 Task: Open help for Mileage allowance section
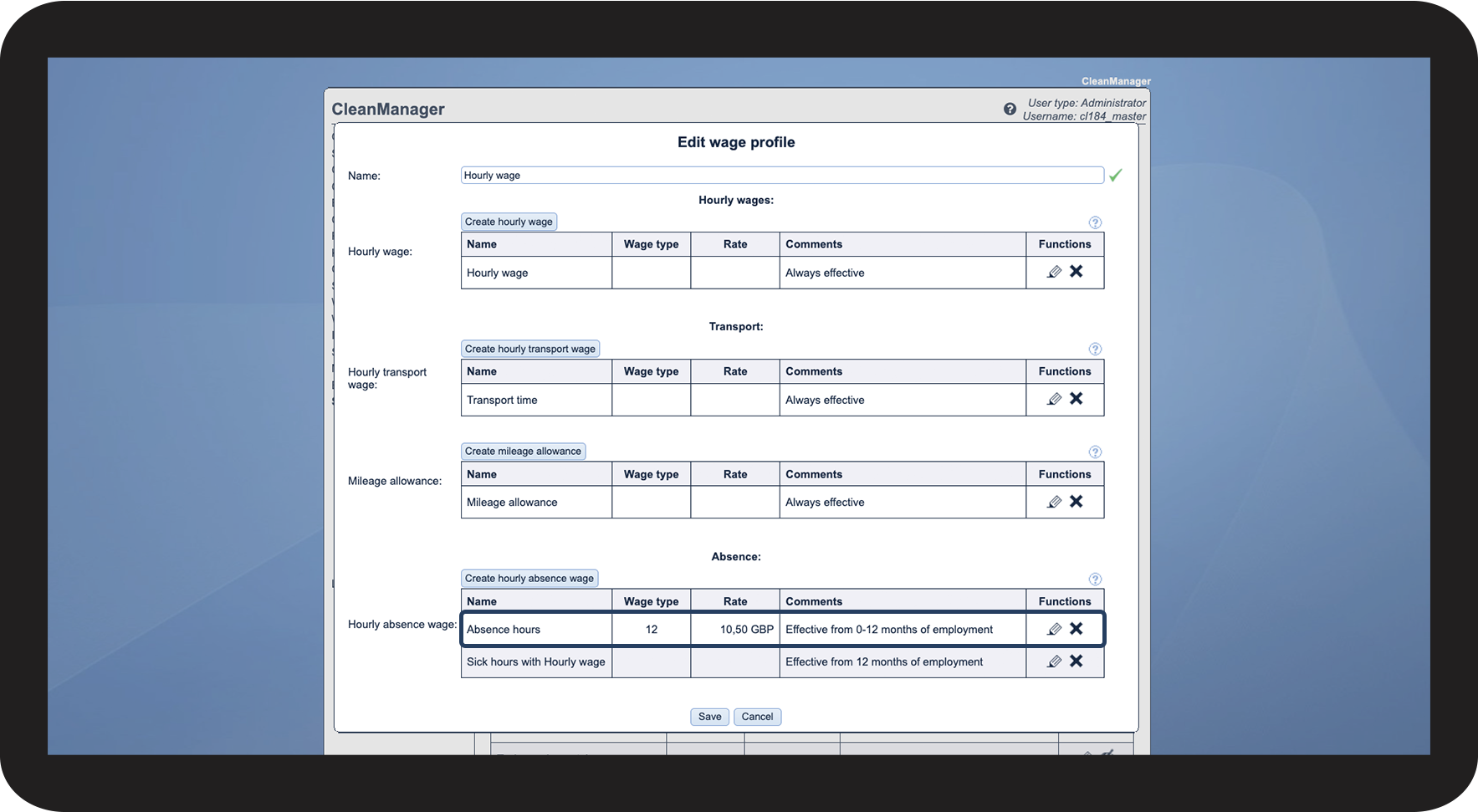coord(1095,452)
